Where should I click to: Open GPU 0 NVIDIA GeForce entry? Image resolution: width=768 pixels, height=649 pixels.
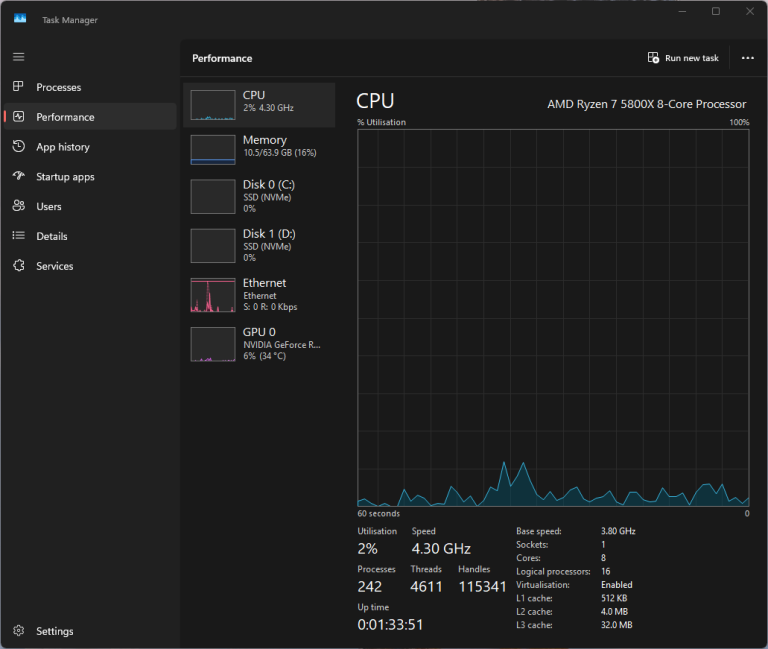(259, 343)
